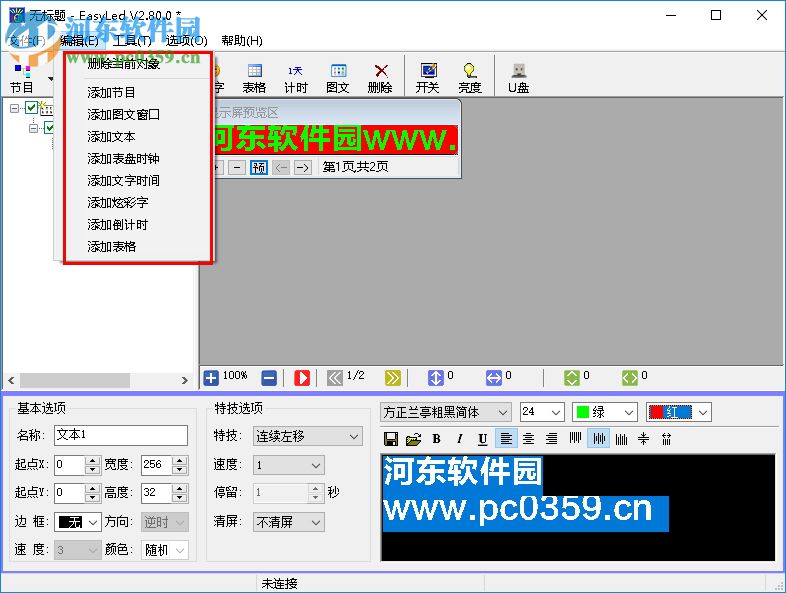This screenshot has height=593, width=786.
Task: Click the character spacing icon
Action: tap(666, 439)
